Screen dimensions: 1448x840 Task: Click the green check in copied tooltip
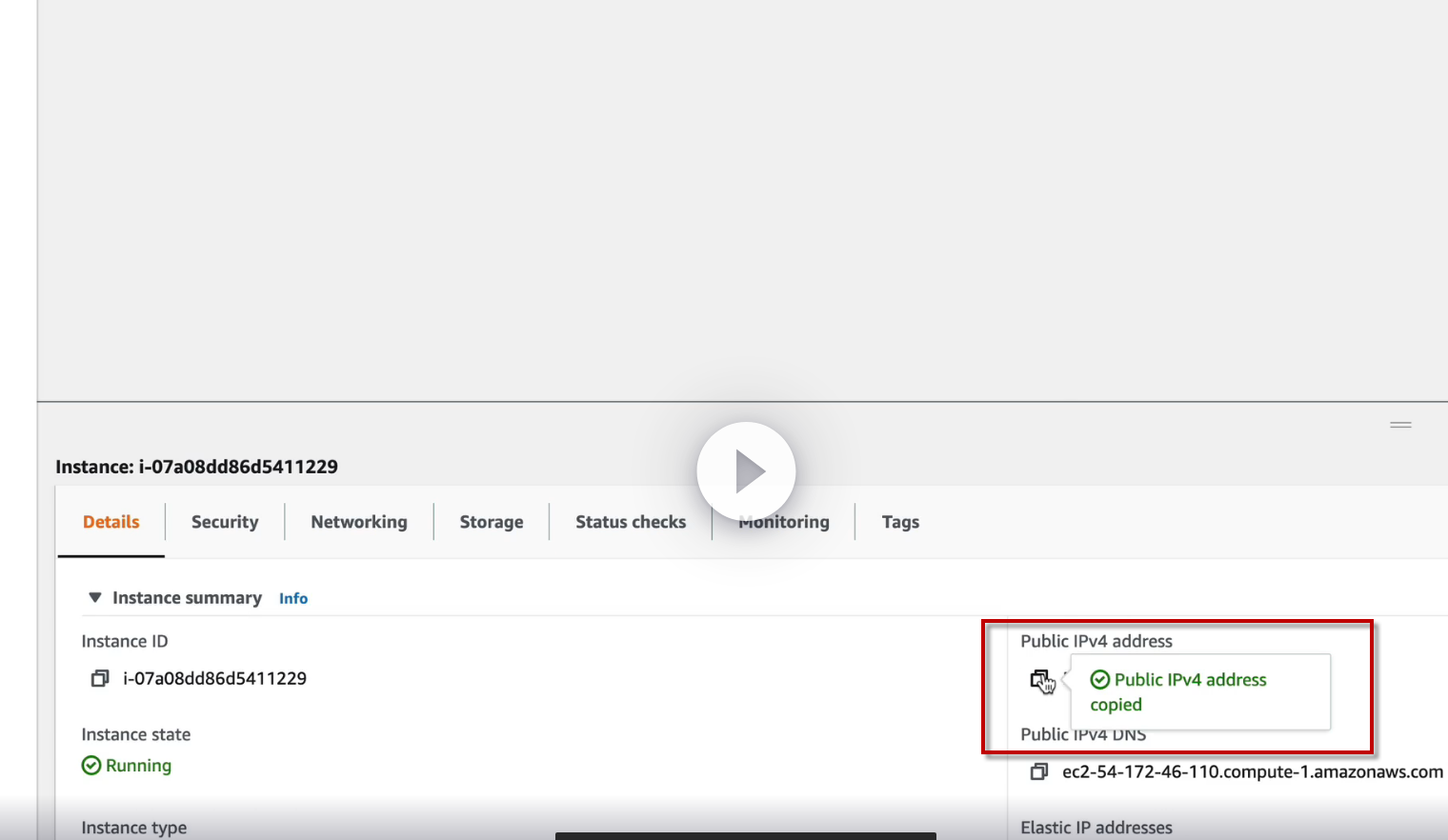[x=1100, y=679]
